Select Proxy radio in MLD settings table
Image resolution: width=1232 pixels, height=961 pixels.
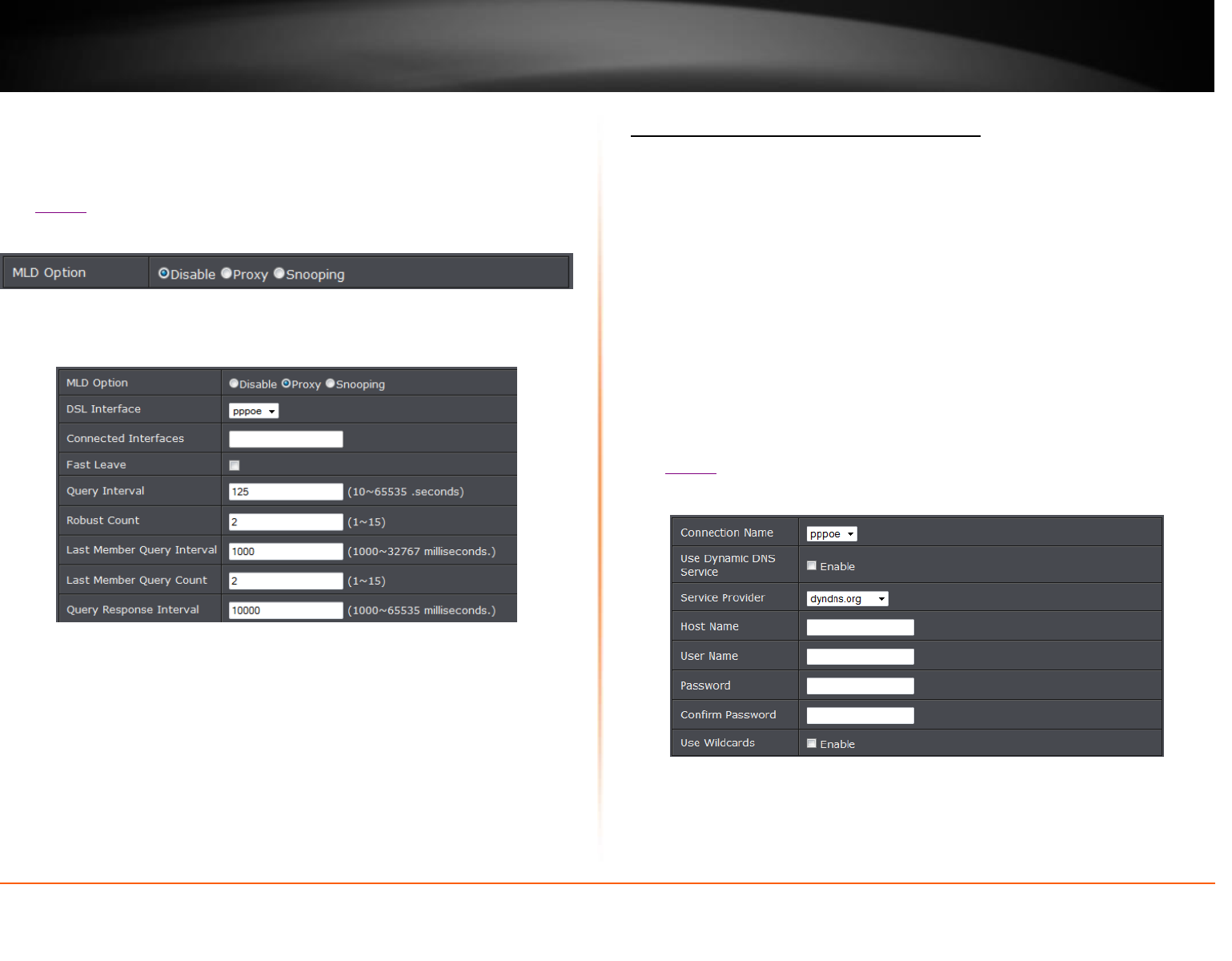tap(286, 384)
